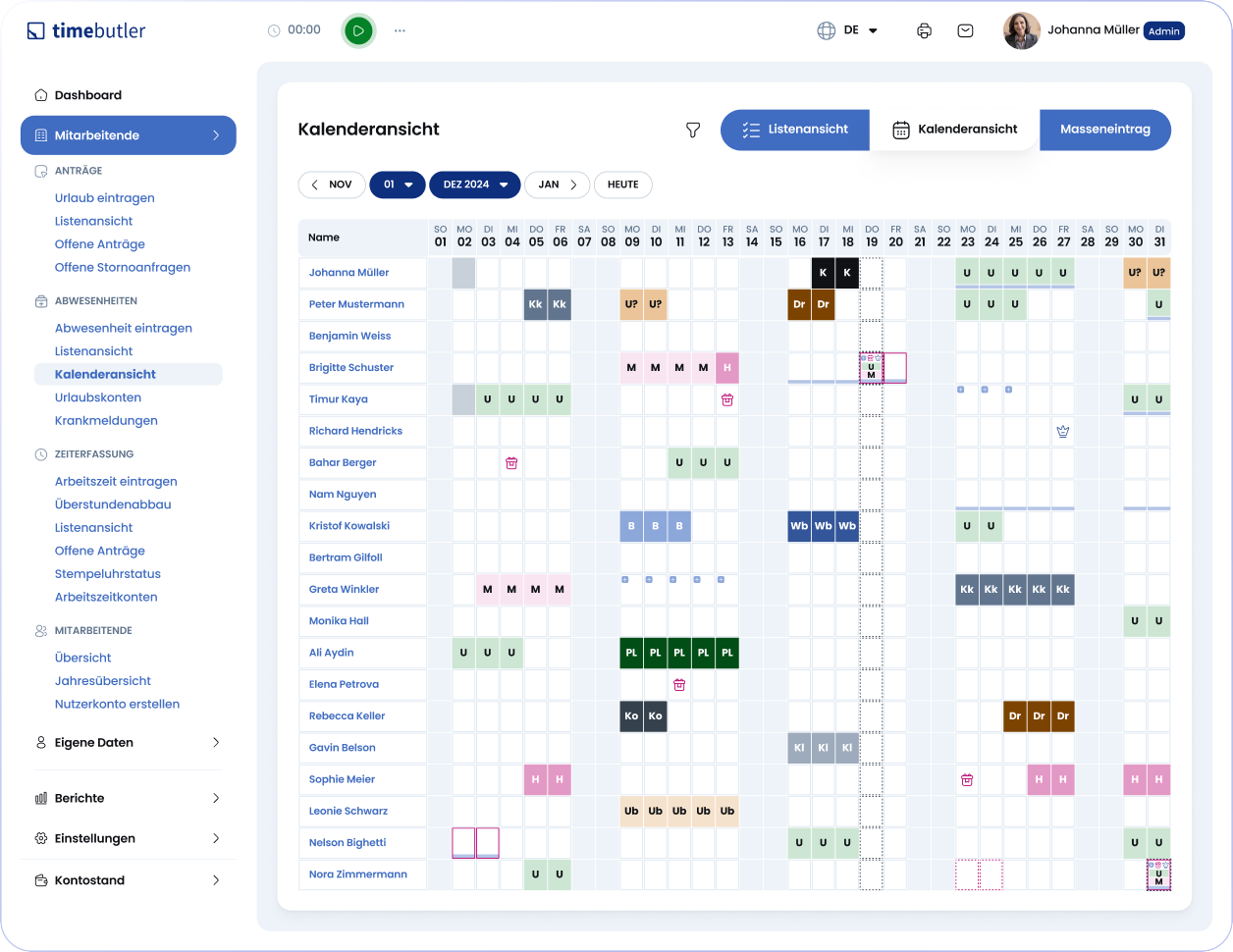Open the mail envelope icon

point(966,30)
